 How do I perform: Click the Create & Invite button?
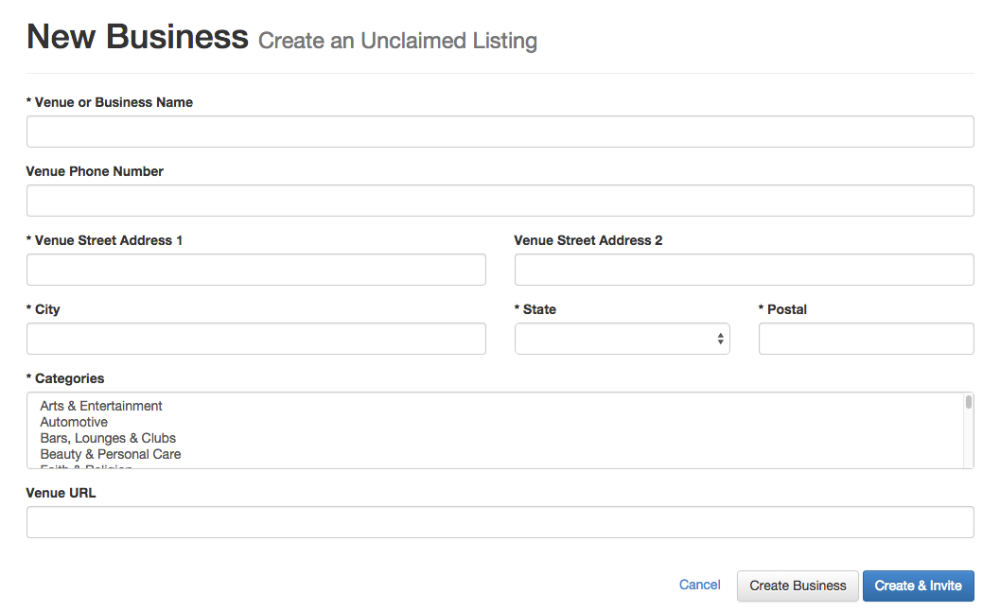[x=918, y=586]
